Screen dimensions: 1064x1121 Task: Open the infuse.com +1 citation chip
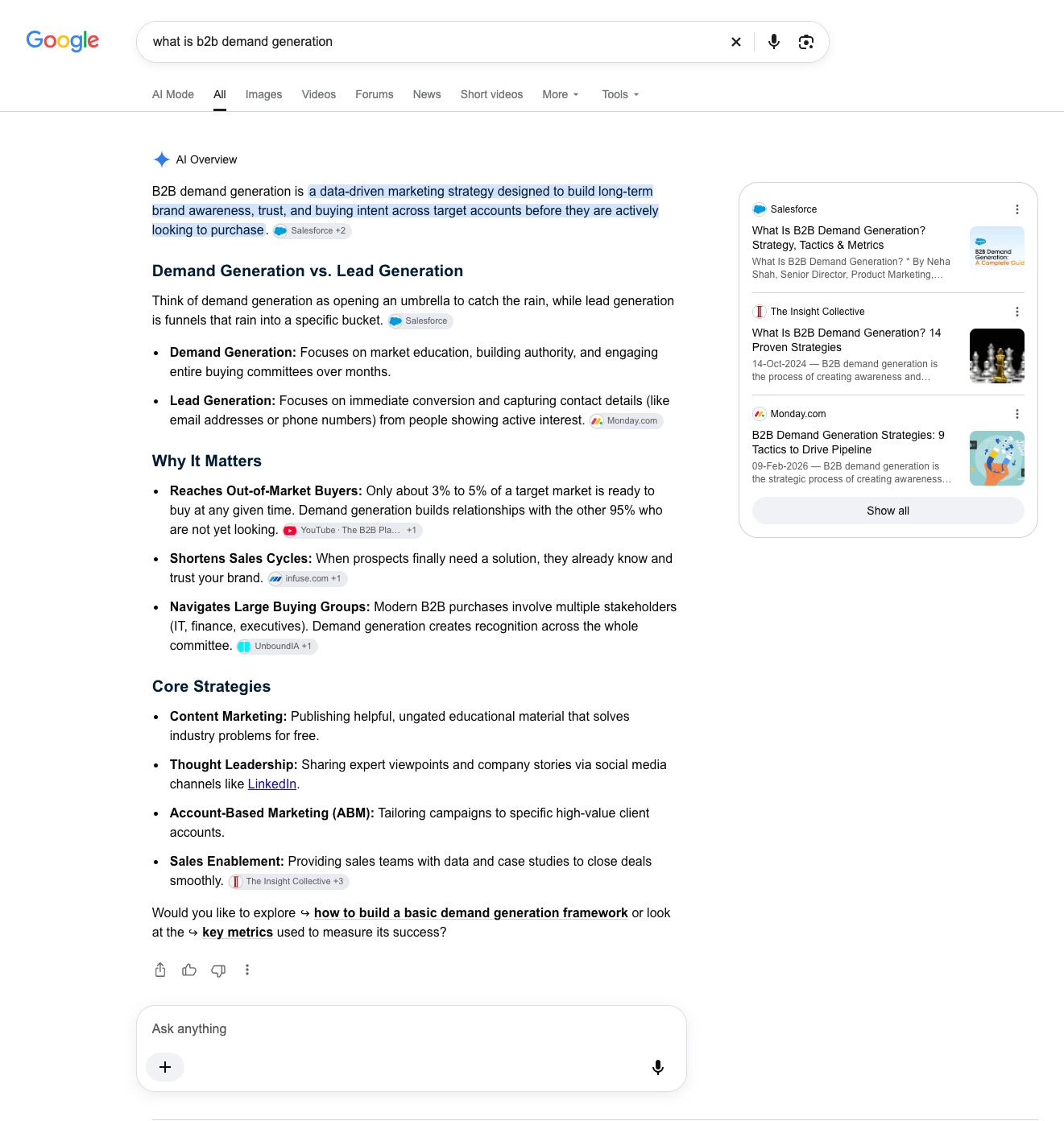pyautogui.click(x=307, y=579)
